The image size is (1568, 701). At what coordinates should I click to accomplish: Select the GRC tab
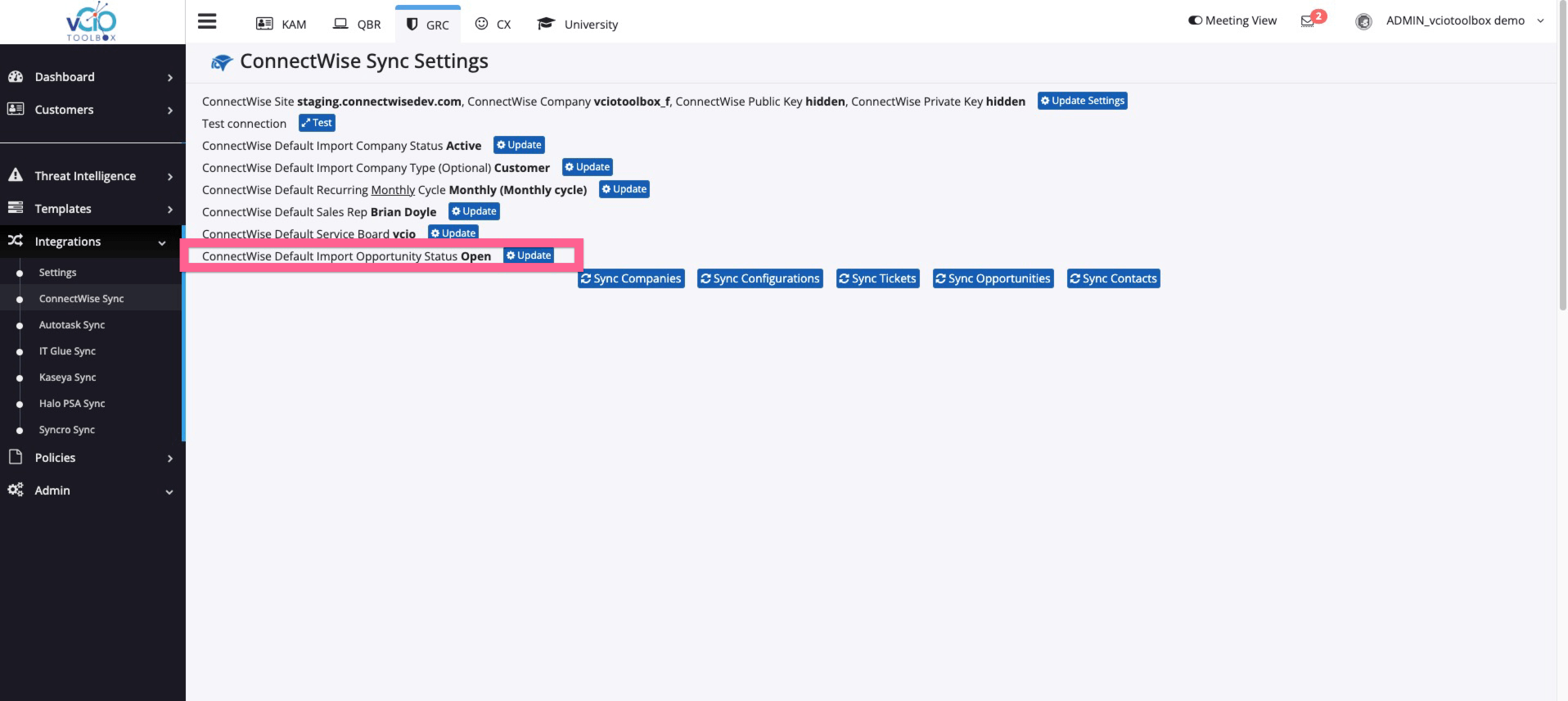click(x=427, y=24)
